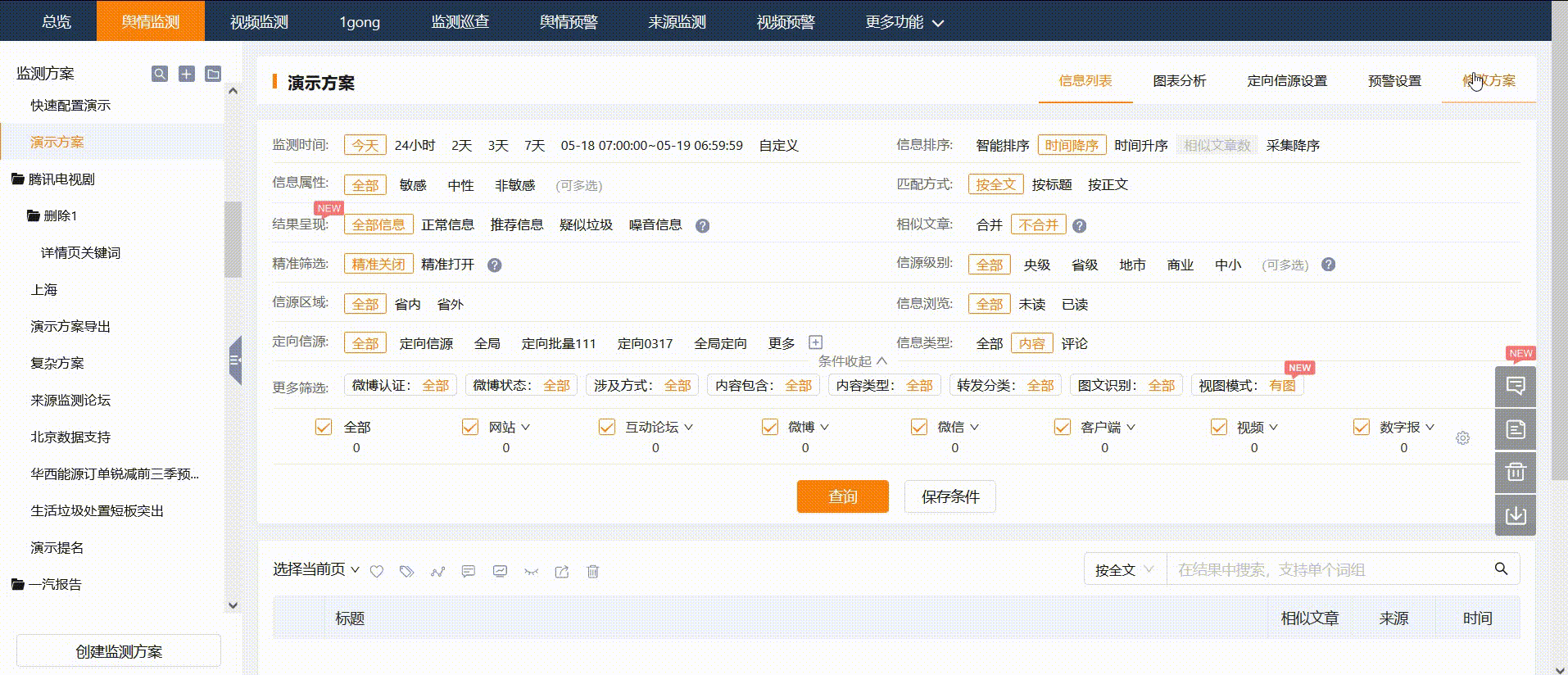Click sidebar scroll up arrow
Screen dimensions: 1568x675
(233, 90)
